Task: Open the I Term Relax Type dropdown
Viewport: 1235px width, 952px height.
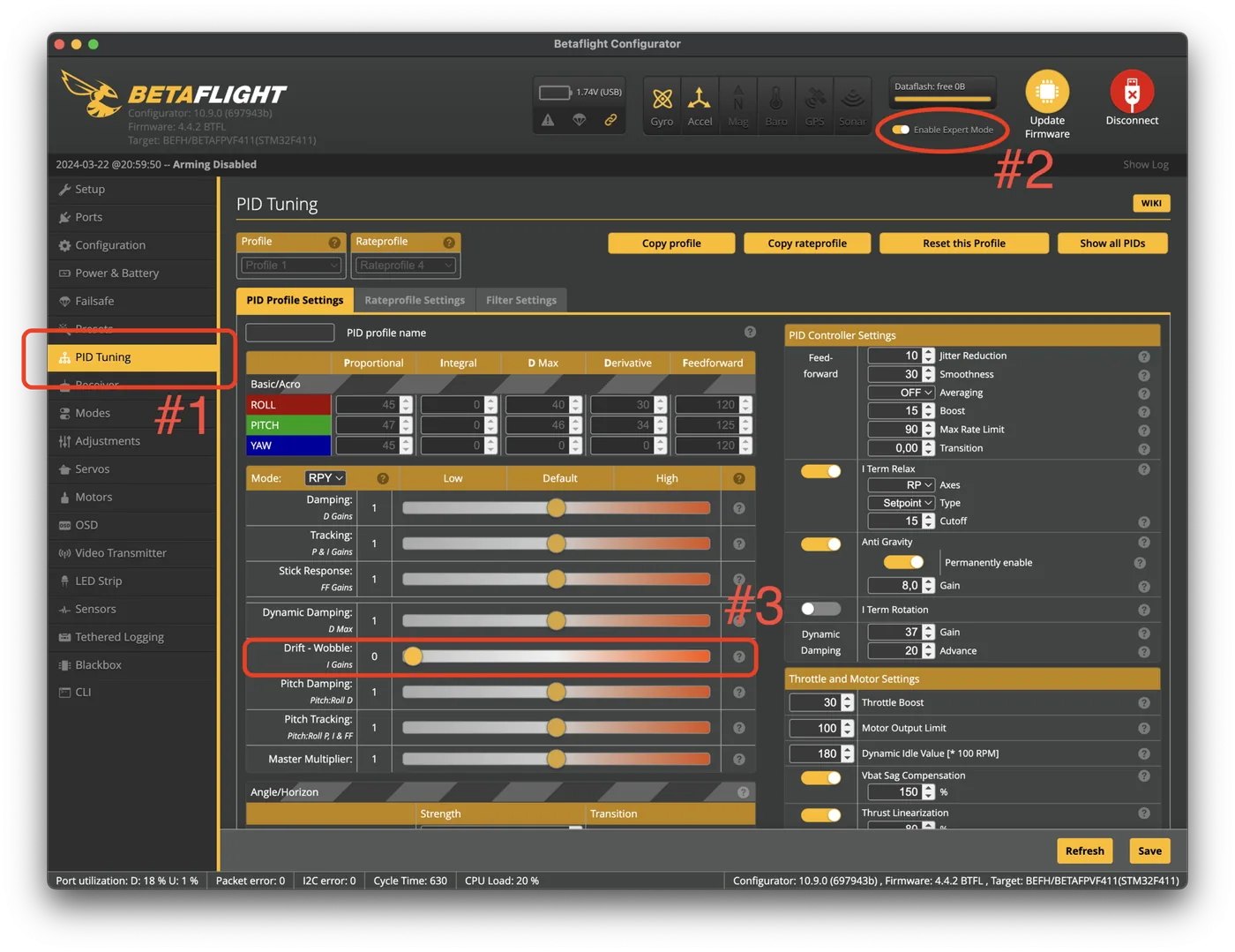Action: coord(901,503)
